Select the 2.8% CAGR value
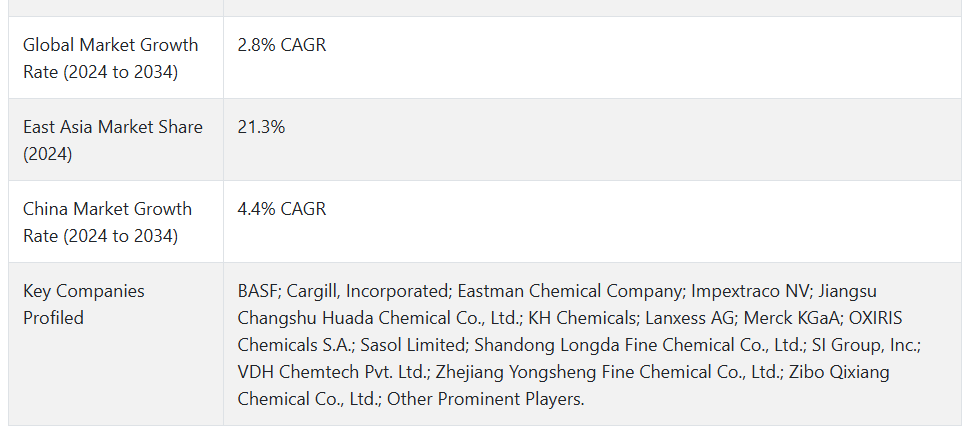The image size is (964, 430). point(282,45)
